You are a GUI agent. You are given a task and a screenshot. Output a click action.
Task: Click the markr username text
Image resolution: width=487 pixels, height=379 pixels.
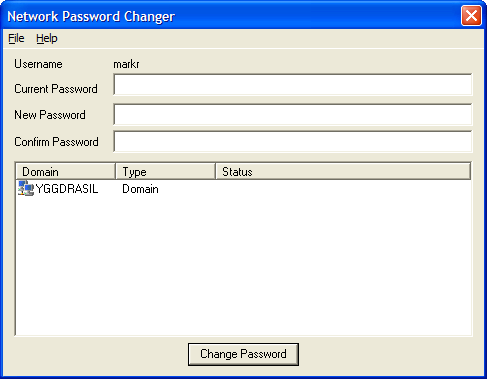click(126, 64)
